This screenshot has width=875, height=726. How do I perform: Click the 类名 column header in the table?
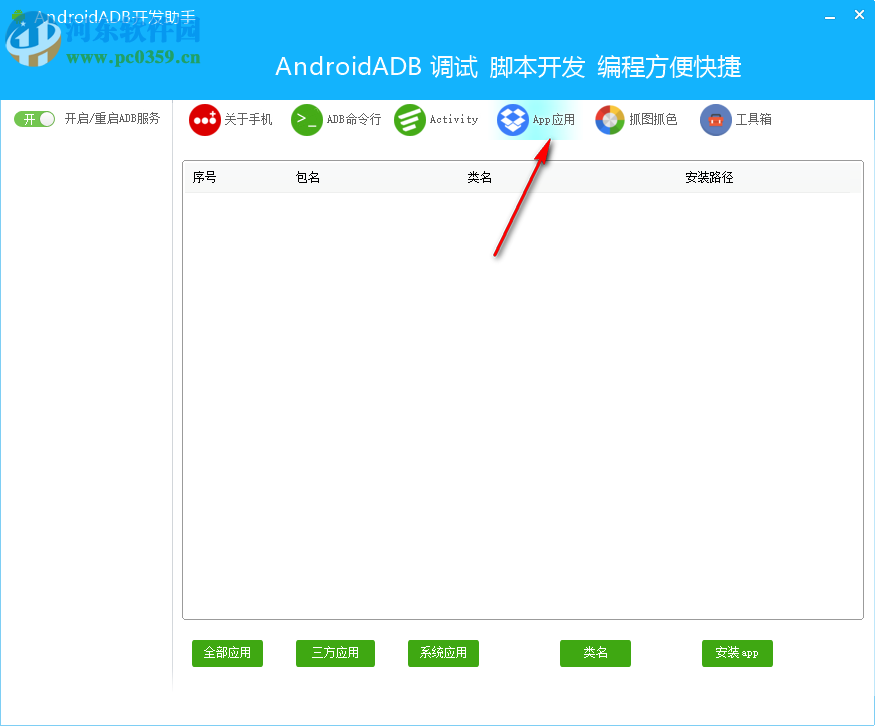(480, 177)
